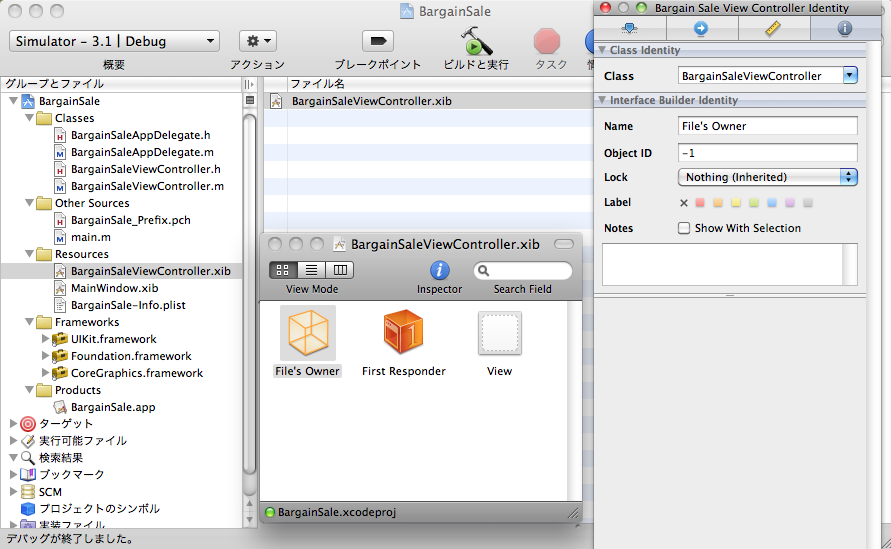Click the Notes text area
The width and height of the screenshot is (891, 549).
(730, 264)
